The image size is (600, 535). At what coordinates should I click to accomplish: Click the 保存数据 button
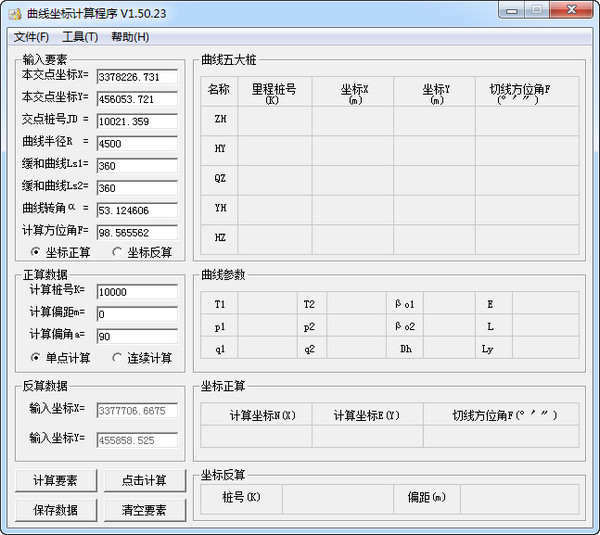click(x=55, y=509)
